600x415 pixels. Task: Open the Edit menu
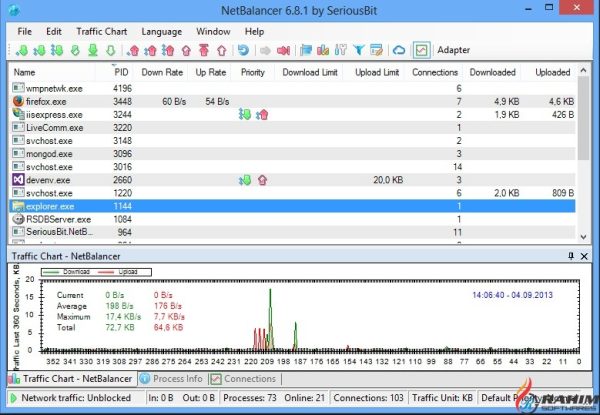point(54,32)
